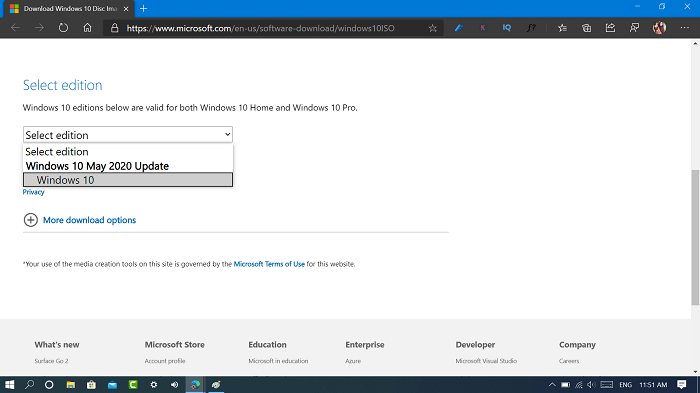Open a new browser tab
700x393 pixels.
coord(143,8)
